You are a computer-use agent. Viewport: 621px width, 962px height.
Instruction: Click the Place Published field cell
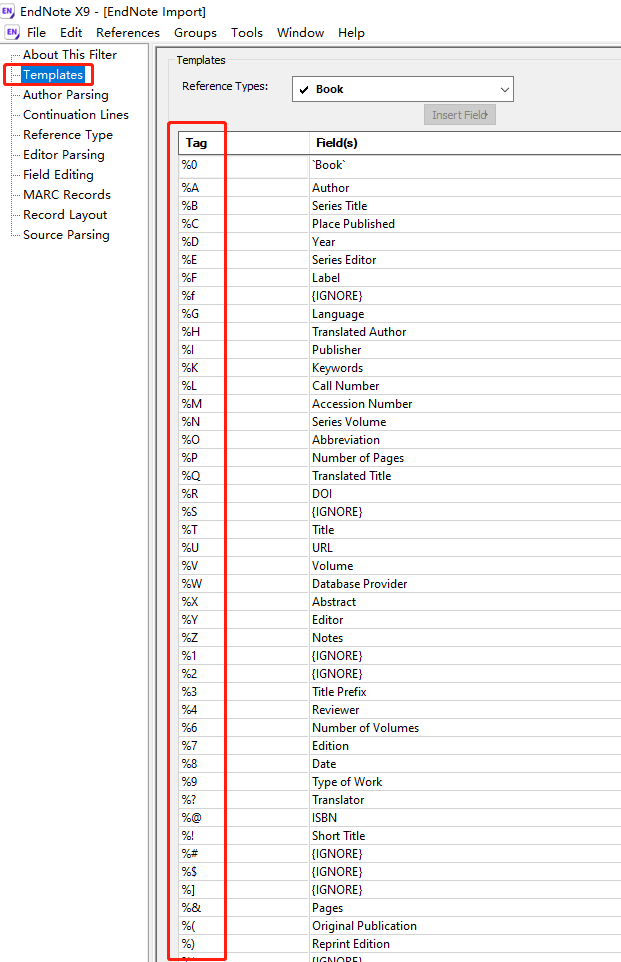[465, 224]
